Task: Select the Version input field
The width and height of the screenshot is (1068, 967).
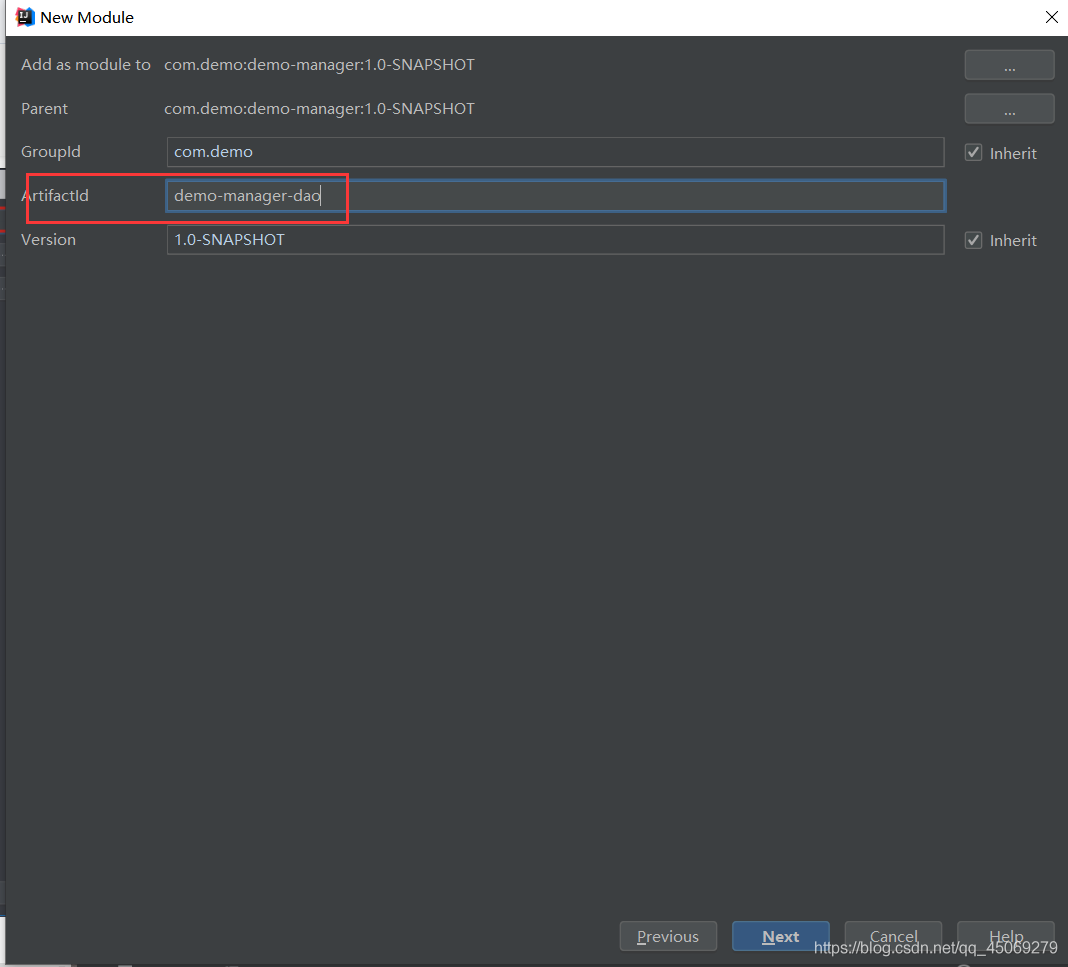Action: (x=555, y=240)
